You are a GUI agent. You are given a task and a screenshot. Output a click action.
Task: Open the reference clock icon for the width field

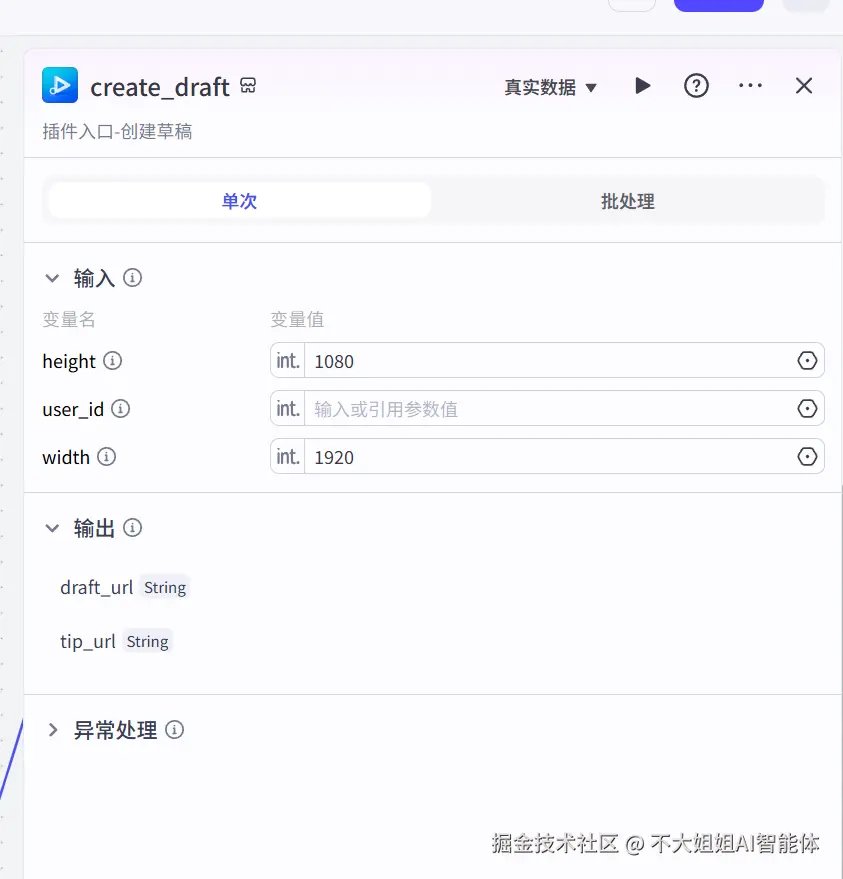[807, 457]
